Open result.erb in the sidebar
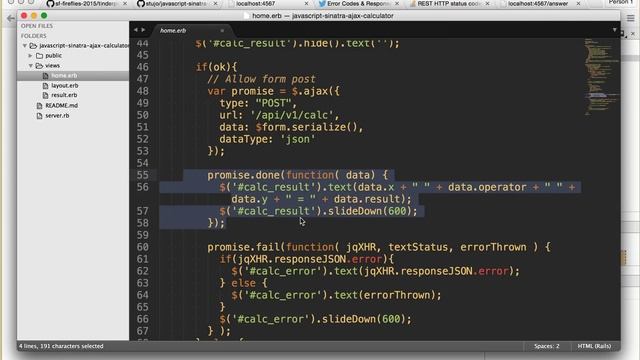Screen dimensions: 640x360 click(64, 95)
